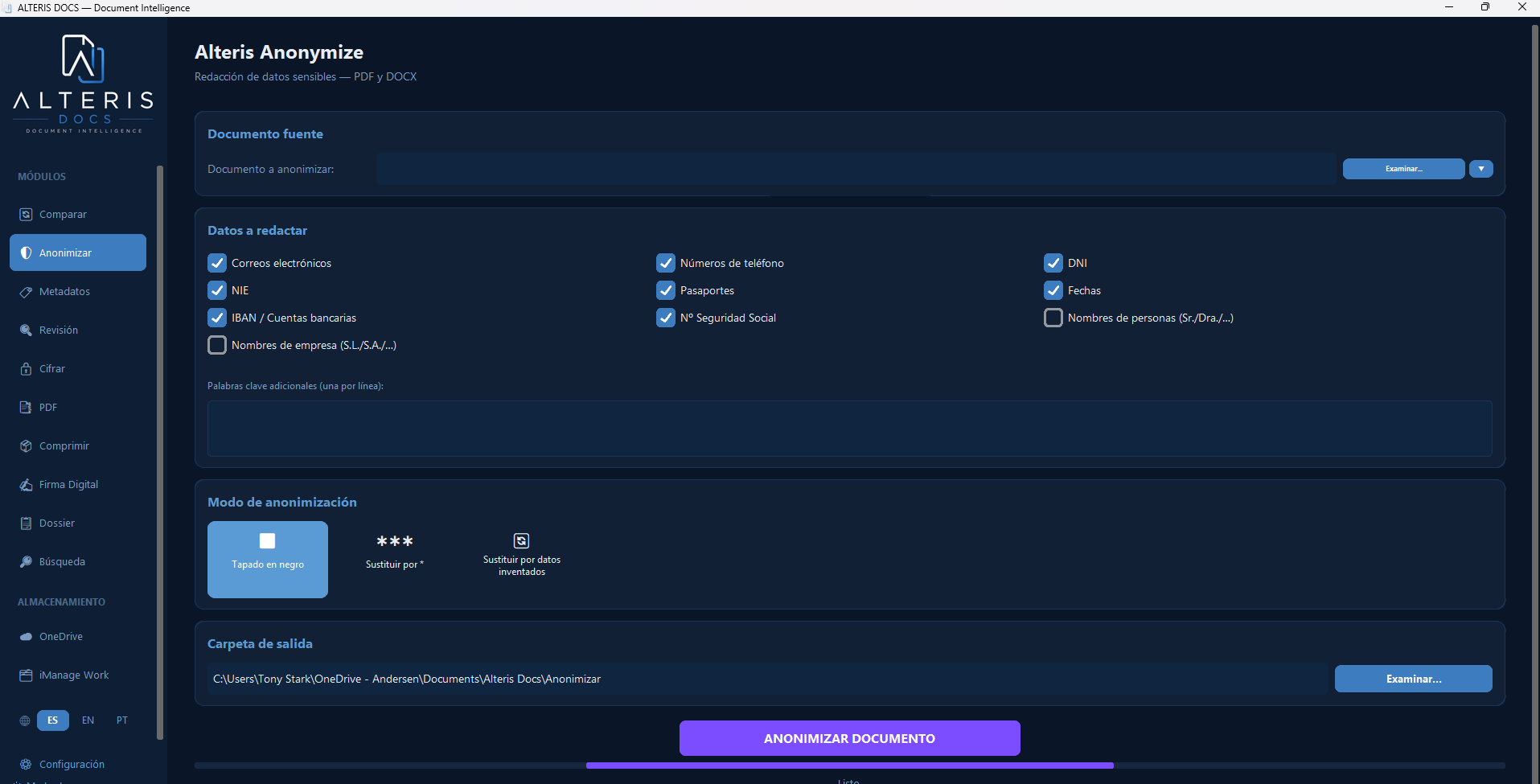Click the OneDrive cloud icon

coord(26,637)
